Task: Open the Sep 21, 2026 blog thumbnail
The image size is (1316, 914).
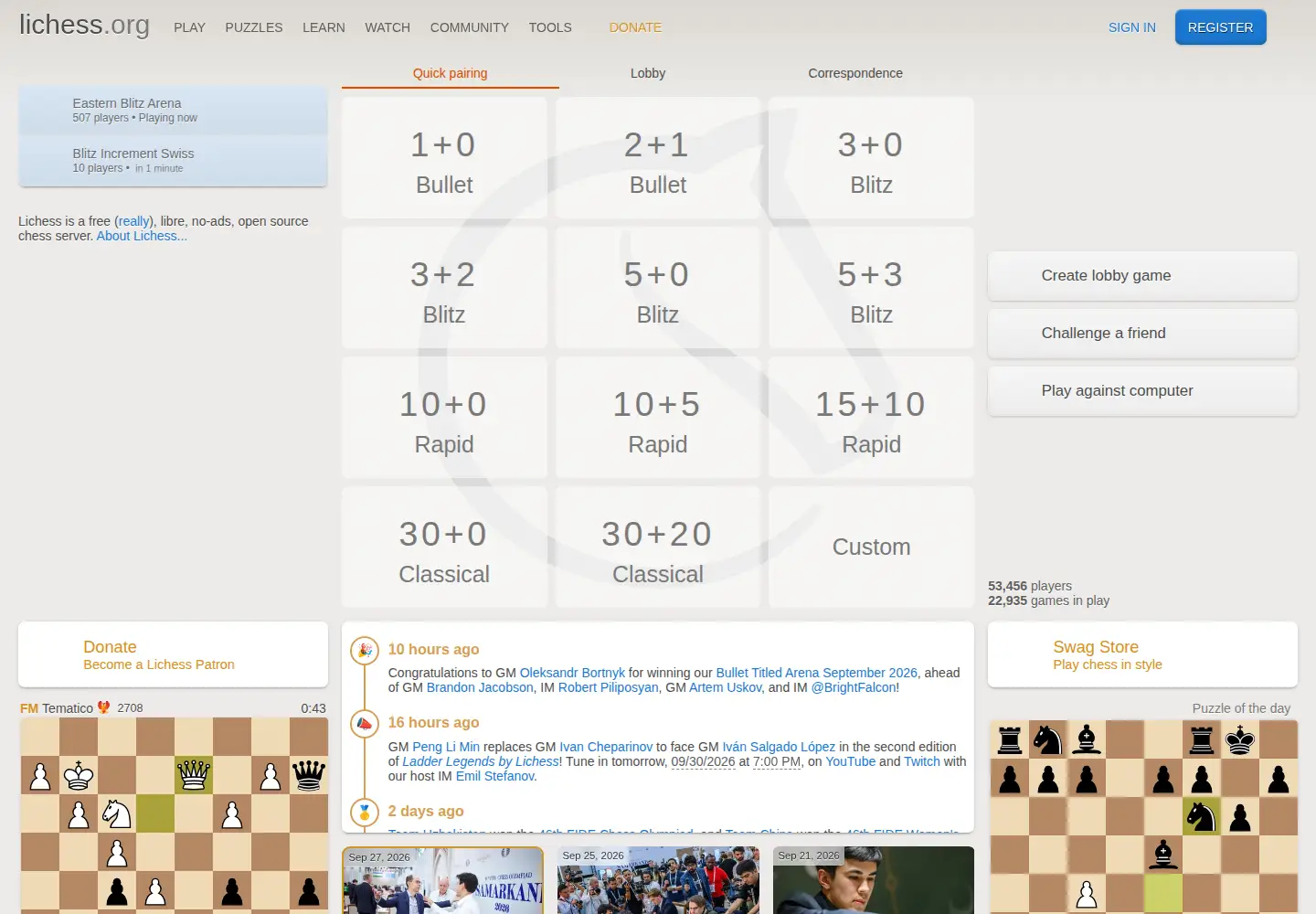Action: 874,880
